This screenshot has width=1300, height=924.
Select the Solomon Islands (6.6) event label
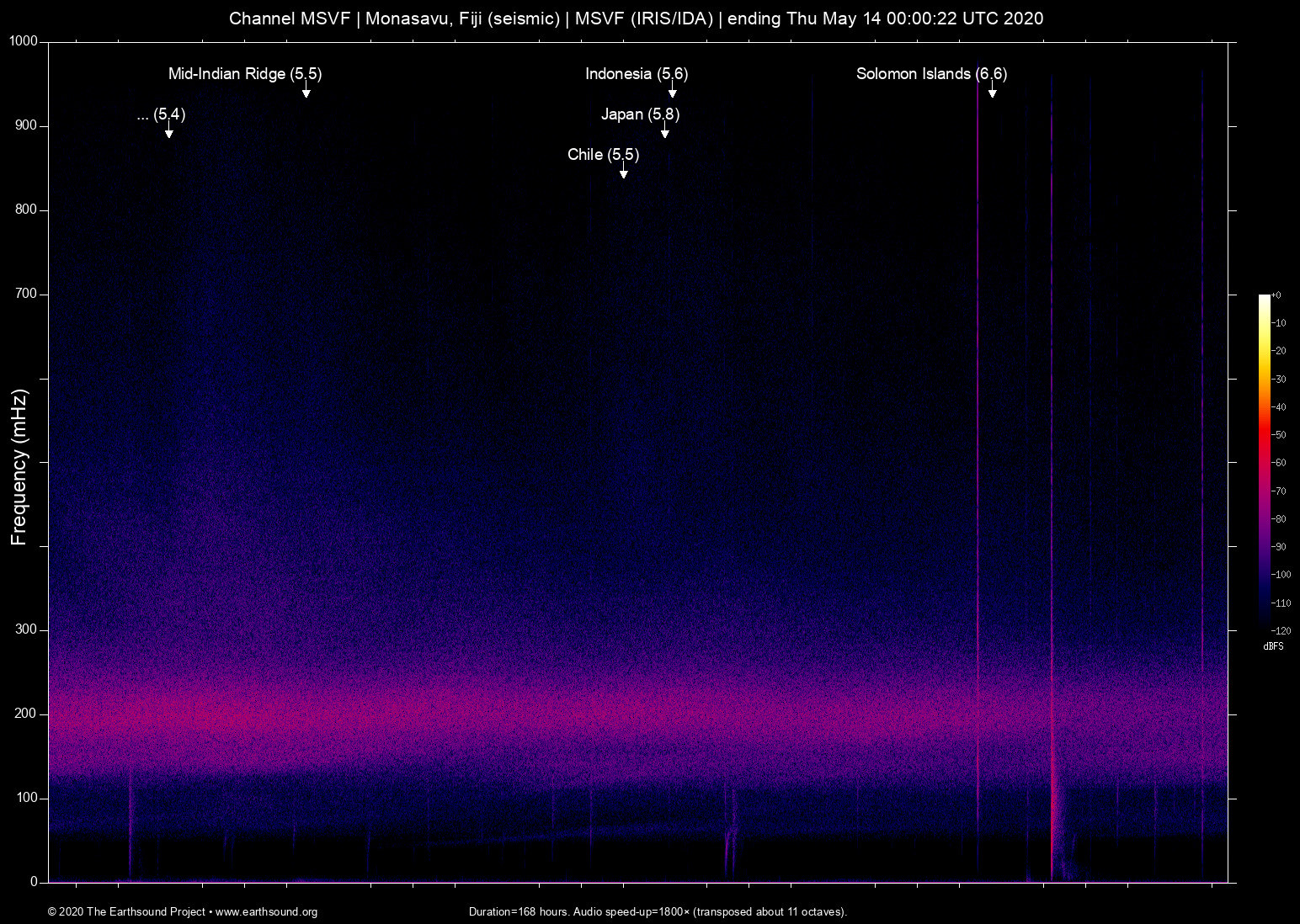click(x=931, y=74)
